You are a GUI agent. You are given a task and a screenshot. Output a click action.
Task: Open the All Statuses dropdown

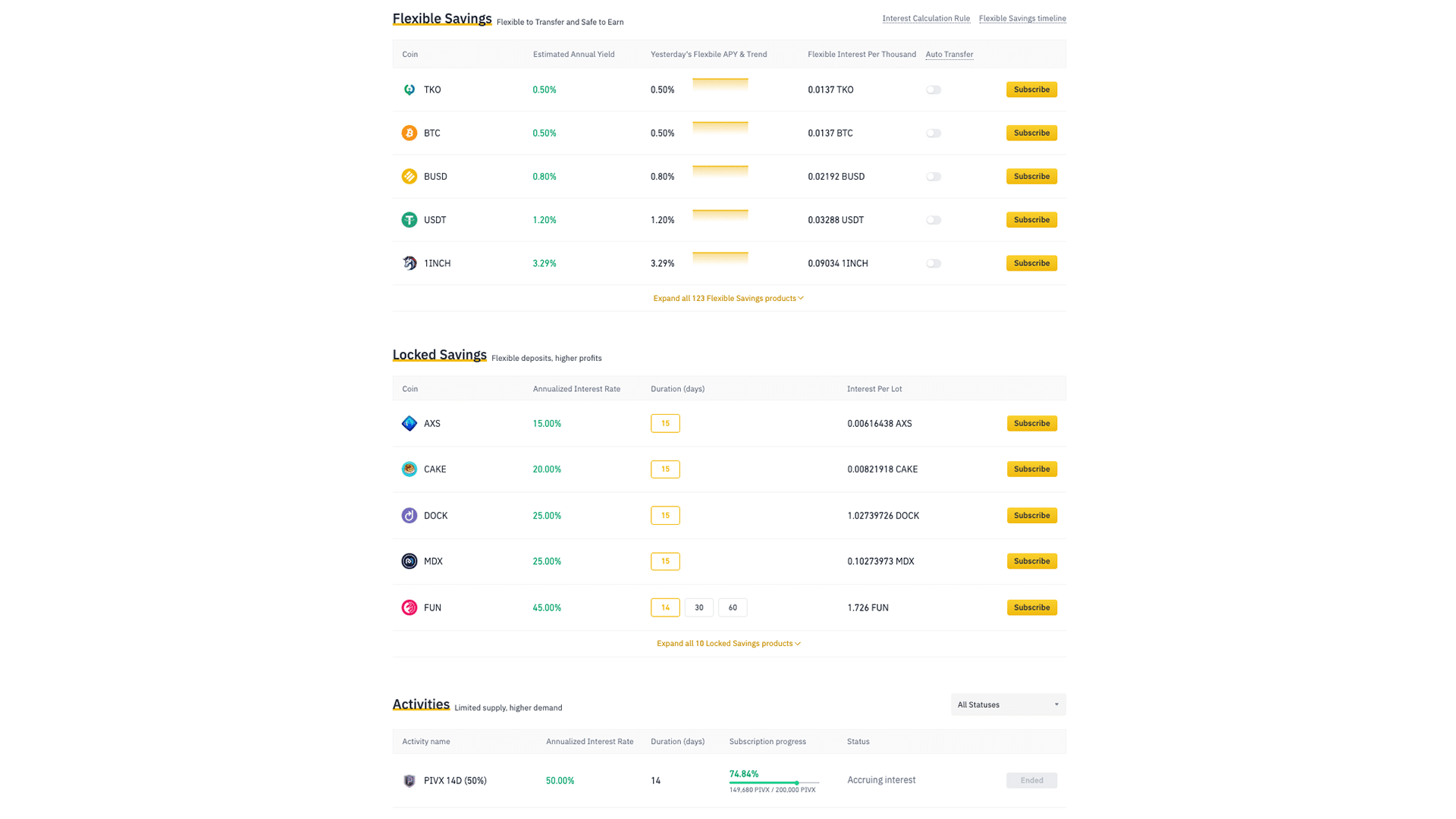click(1008, 704)
